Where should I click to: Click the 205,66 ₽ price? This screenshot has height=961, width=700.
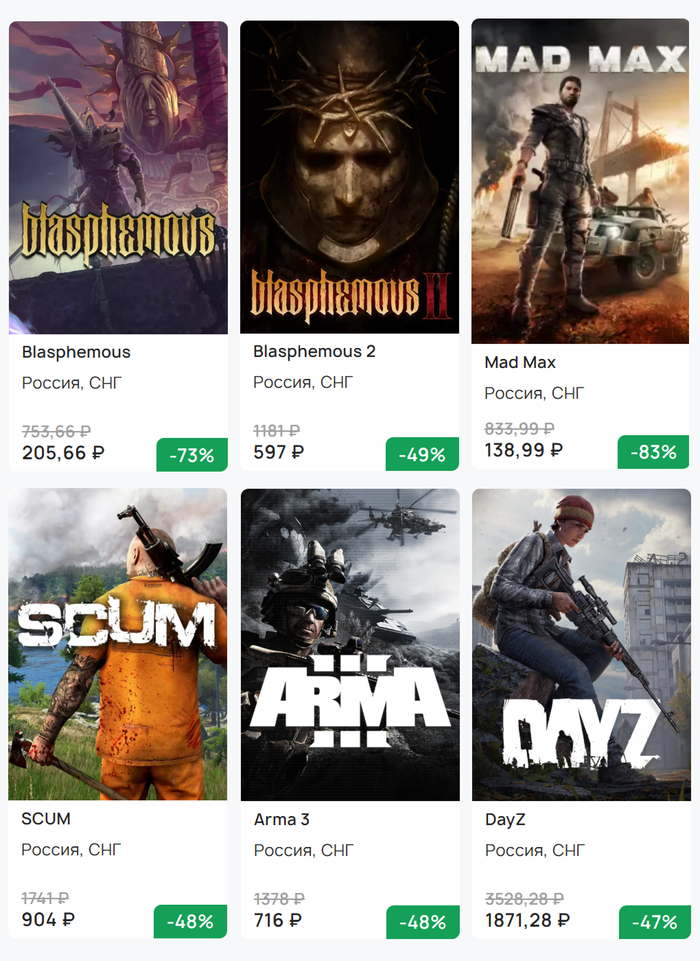(63, 453)
